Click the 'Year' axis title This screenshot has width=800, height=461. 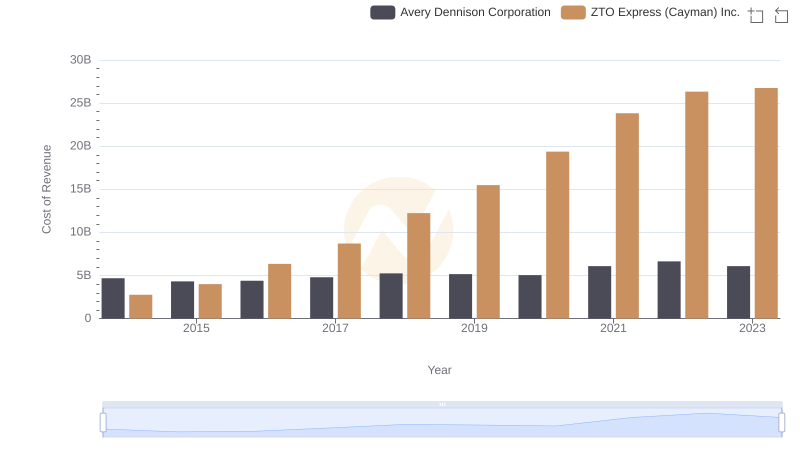pos(439,370)
